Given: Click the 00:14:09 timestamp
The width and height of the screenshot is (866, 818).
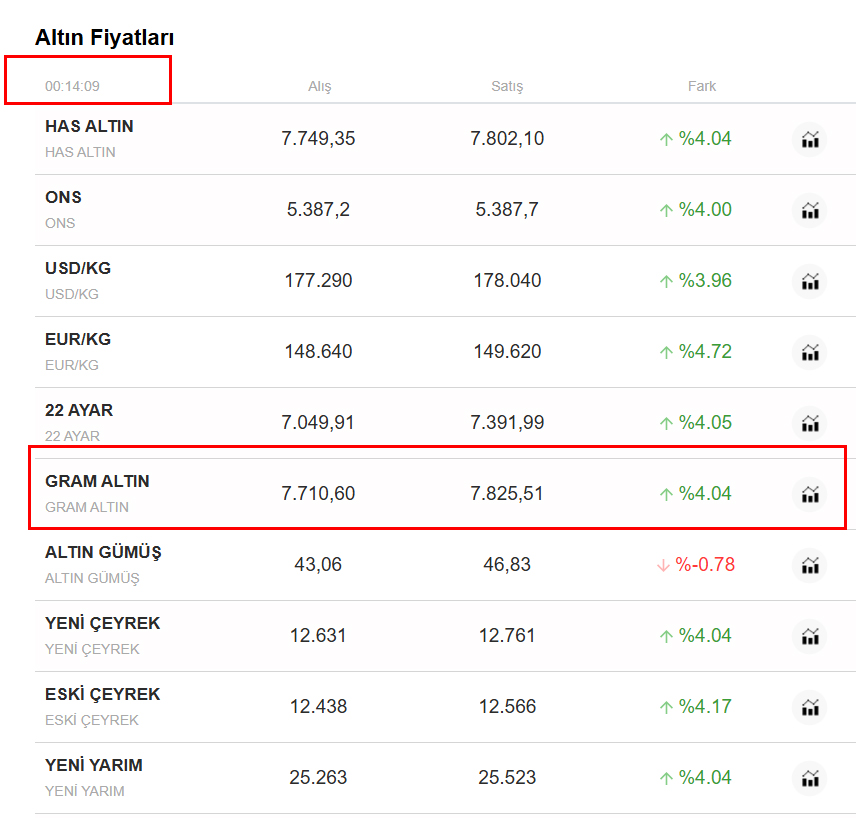Looking at the screenshot, I should [72, 87].
